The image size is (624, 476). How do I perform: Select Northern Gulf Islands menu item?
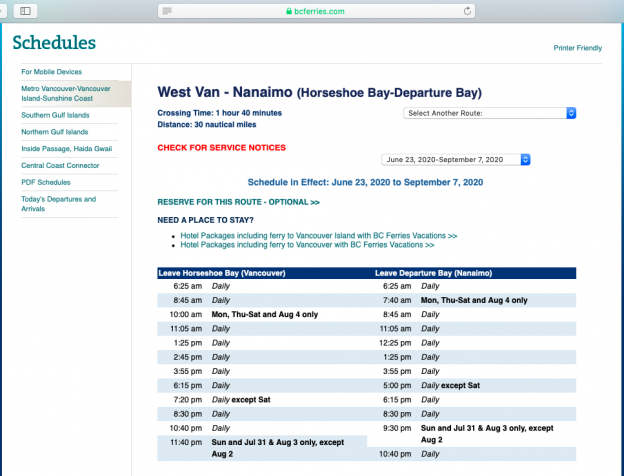point(55,132)
